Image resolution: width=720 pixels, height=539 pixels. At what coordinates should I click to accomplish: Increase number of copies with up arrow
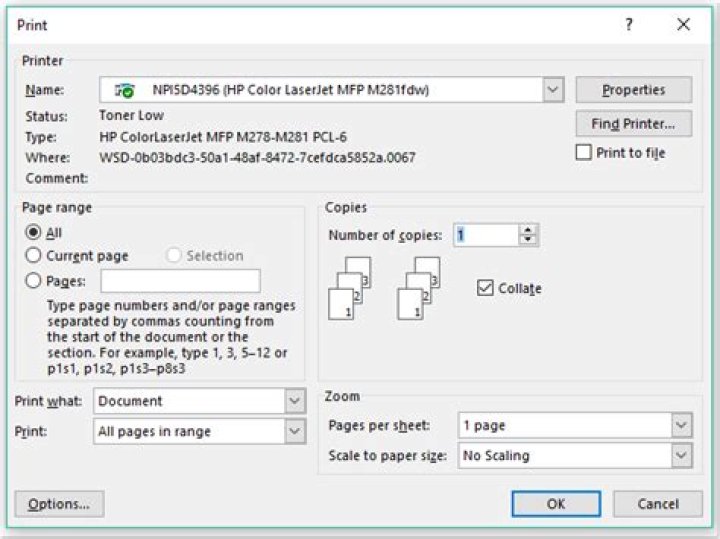(528, 230)
